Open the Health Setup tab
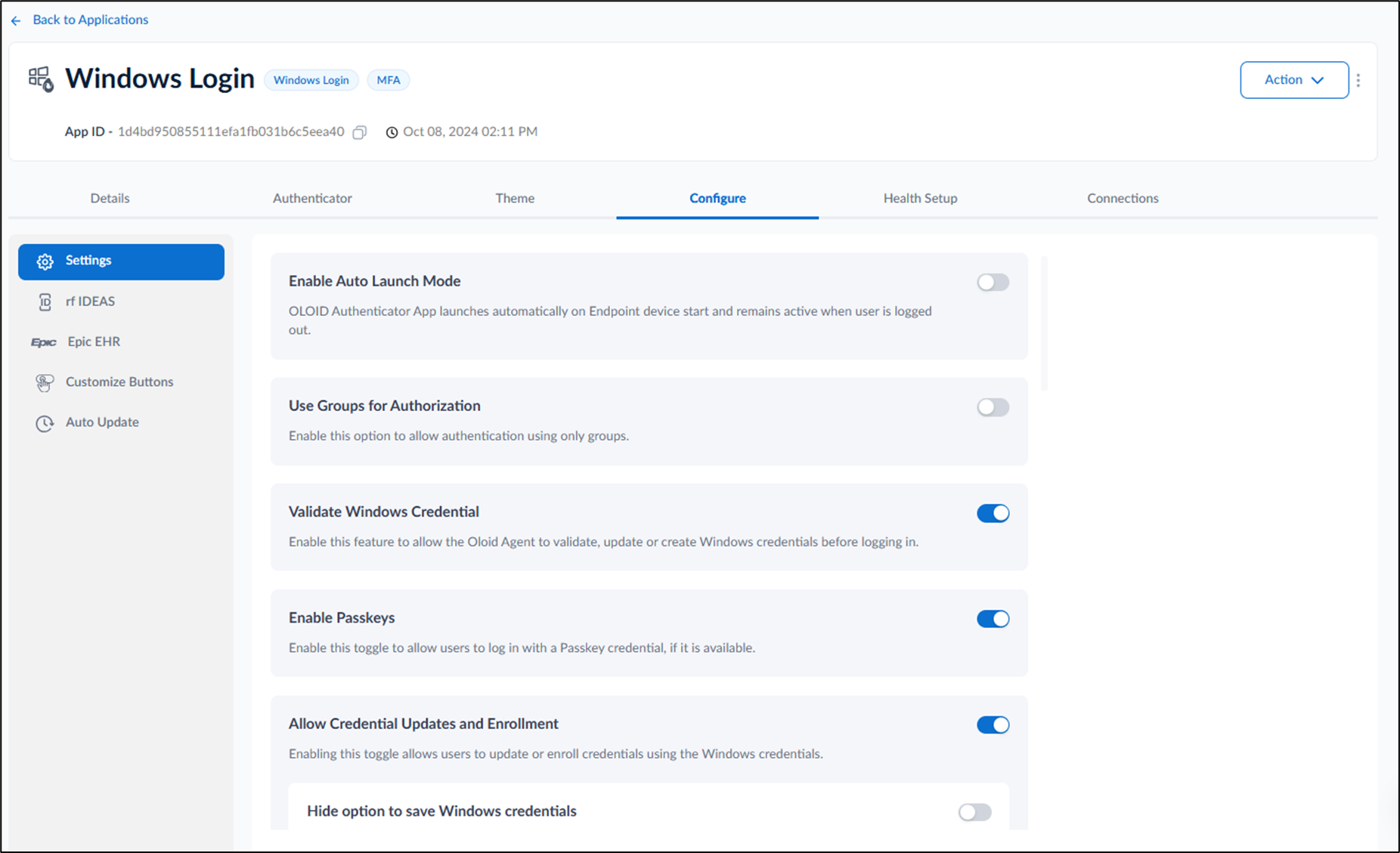Viewport: 1400px width, 853px height. [920, 198]
